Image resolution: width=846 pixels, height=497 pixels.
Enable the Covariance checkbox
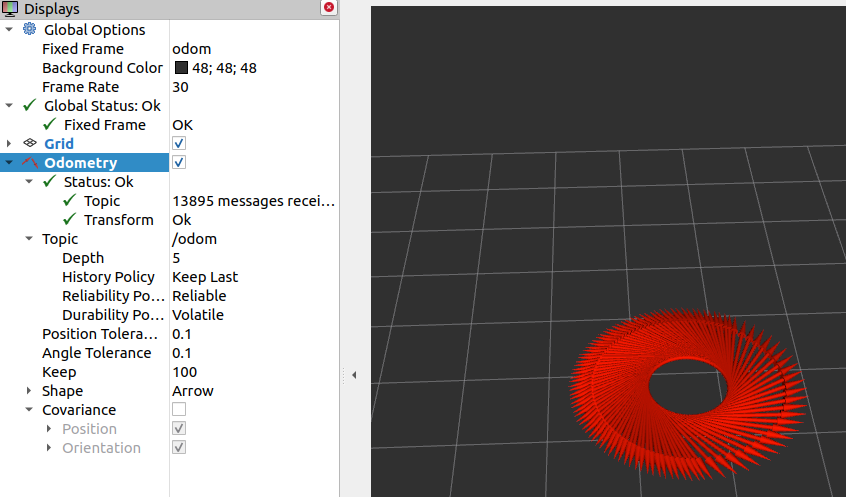tap(179, 410)
